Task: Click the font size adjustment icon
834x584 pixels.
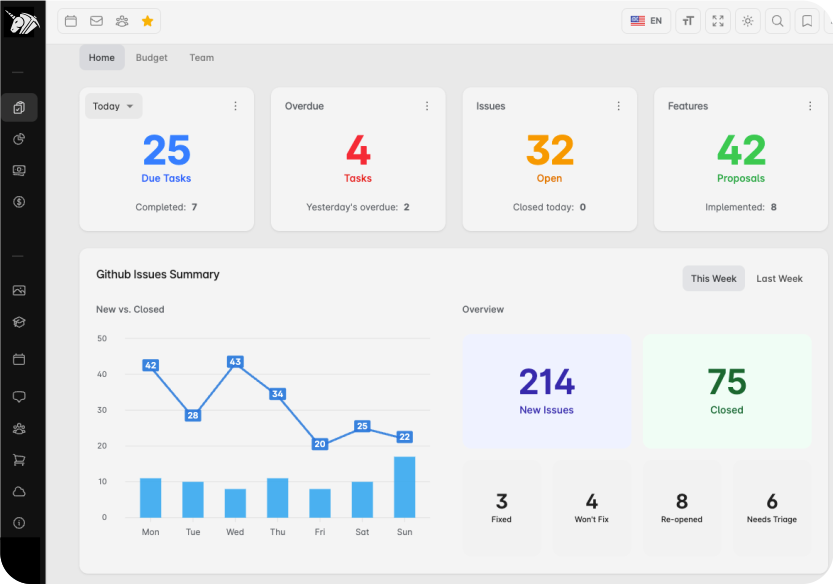Action: (x=688, y=21)
